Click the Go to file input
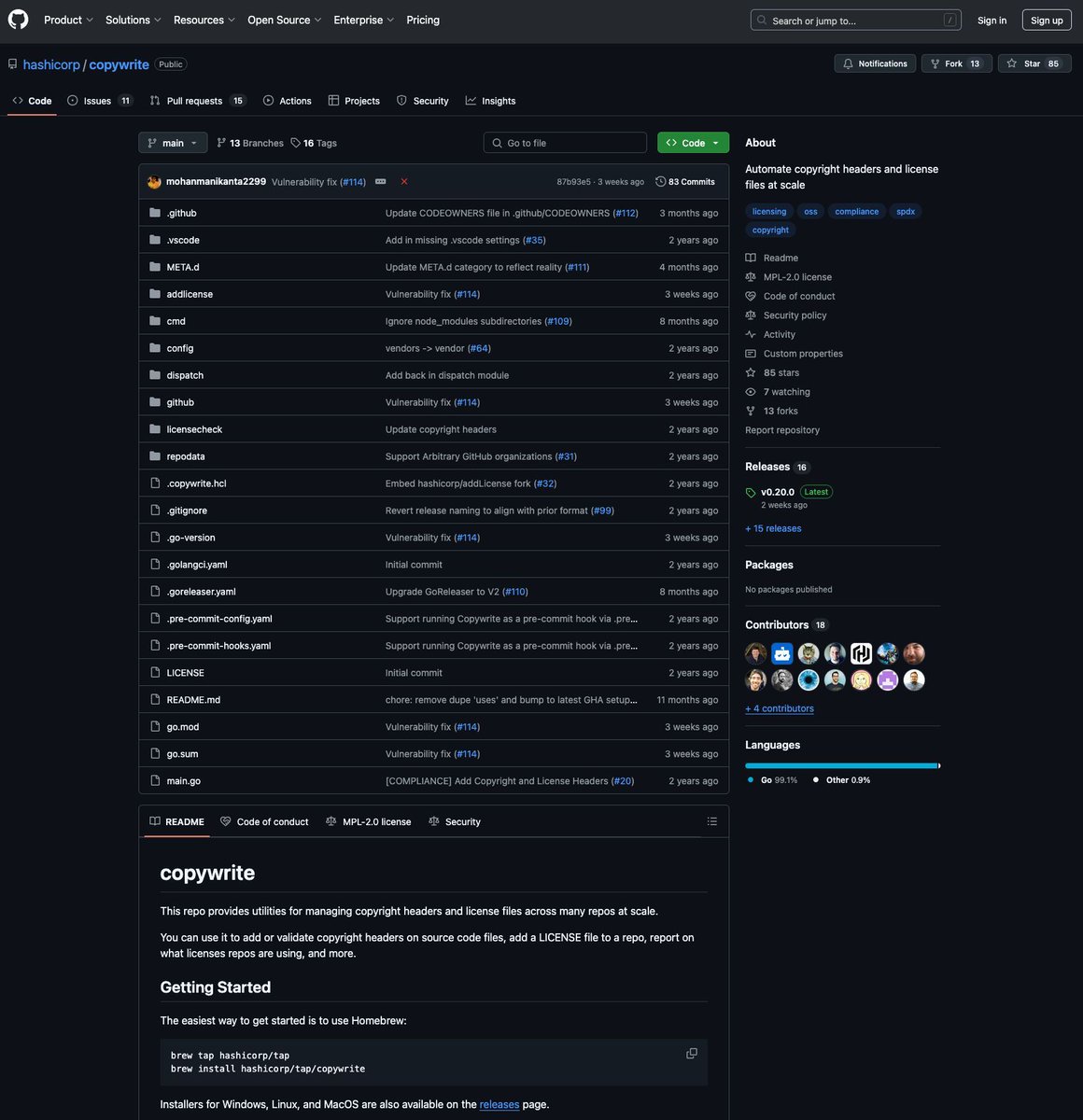Viewport: 1083px width, 1120px height. [x=565, y=143]
